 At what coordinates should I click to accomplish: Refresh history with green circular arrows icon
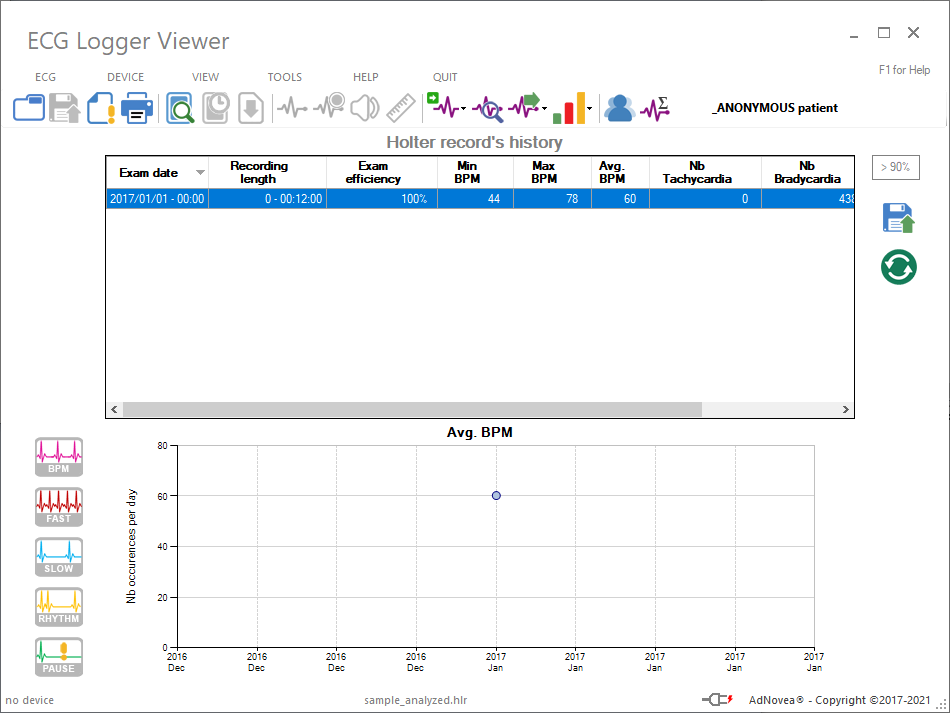pyautogui.click(x=899, y=267)
